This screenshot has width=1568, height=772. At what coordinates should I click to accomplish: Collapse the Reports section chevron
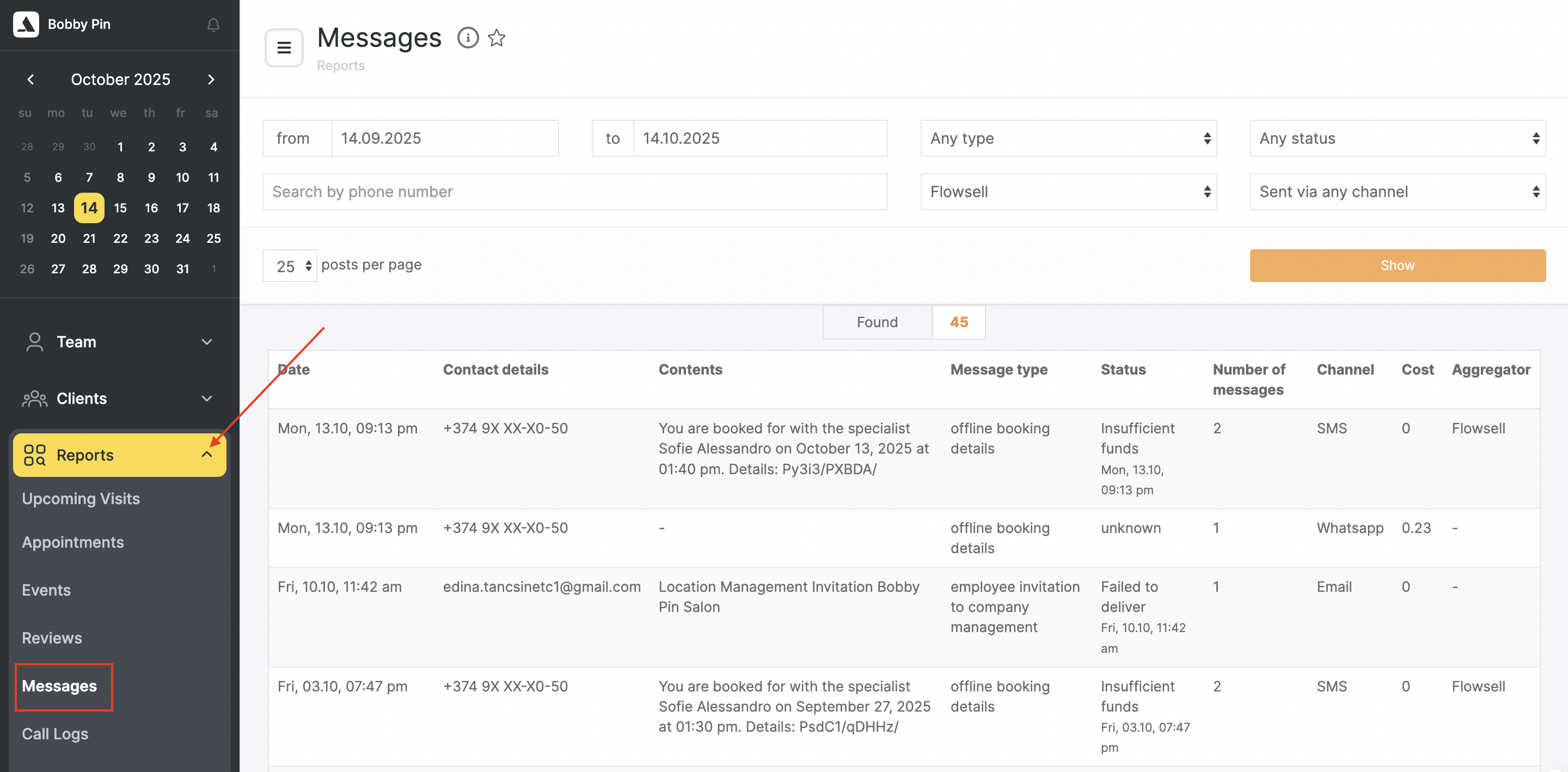[x=207, y=455]
